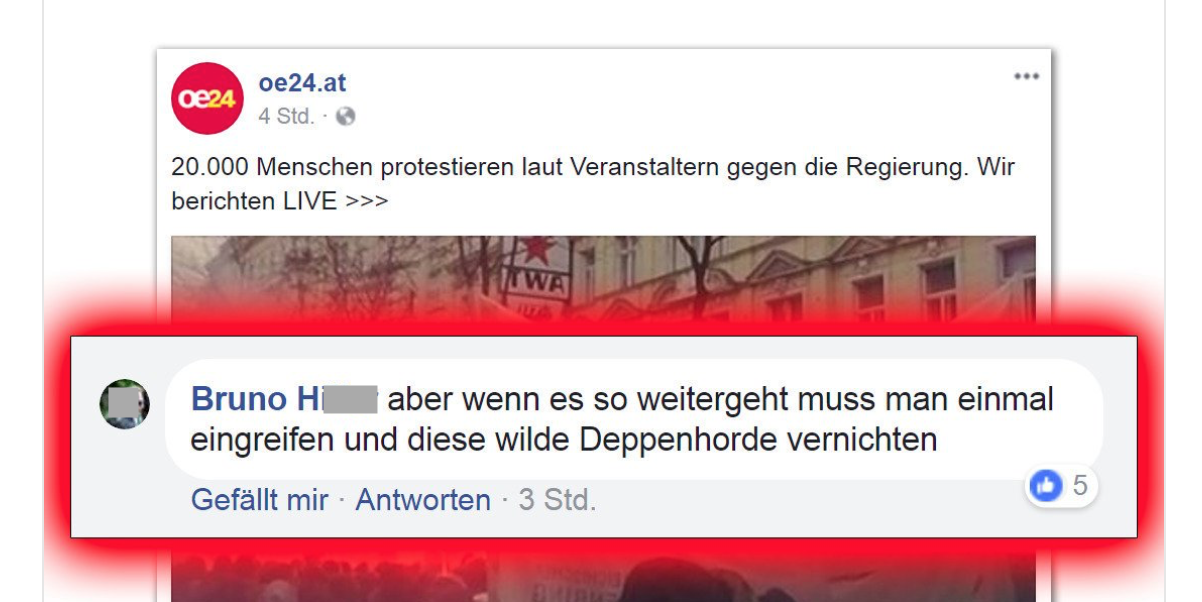The width and height of the screenshot is (1202, 602).
Task: Open the "Bruno Hi" commenter name link
Action: pyautogui.click(x=284, y=399)
